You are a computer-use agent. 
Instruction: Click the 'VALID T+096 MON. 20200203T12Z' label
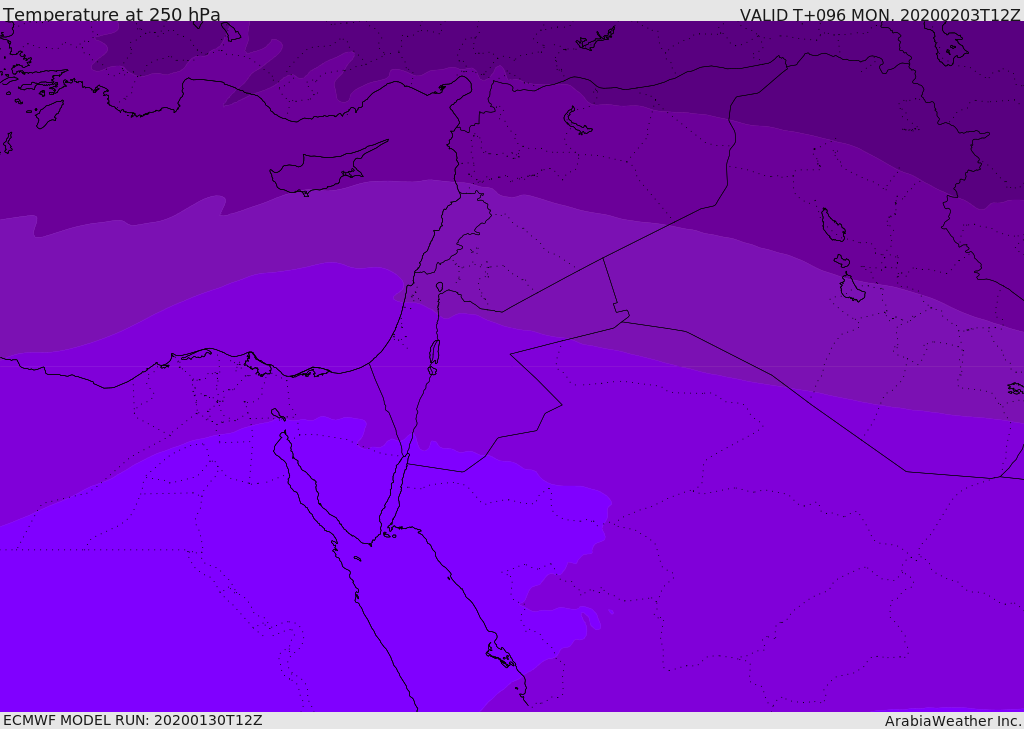click(x=880, y=14)
